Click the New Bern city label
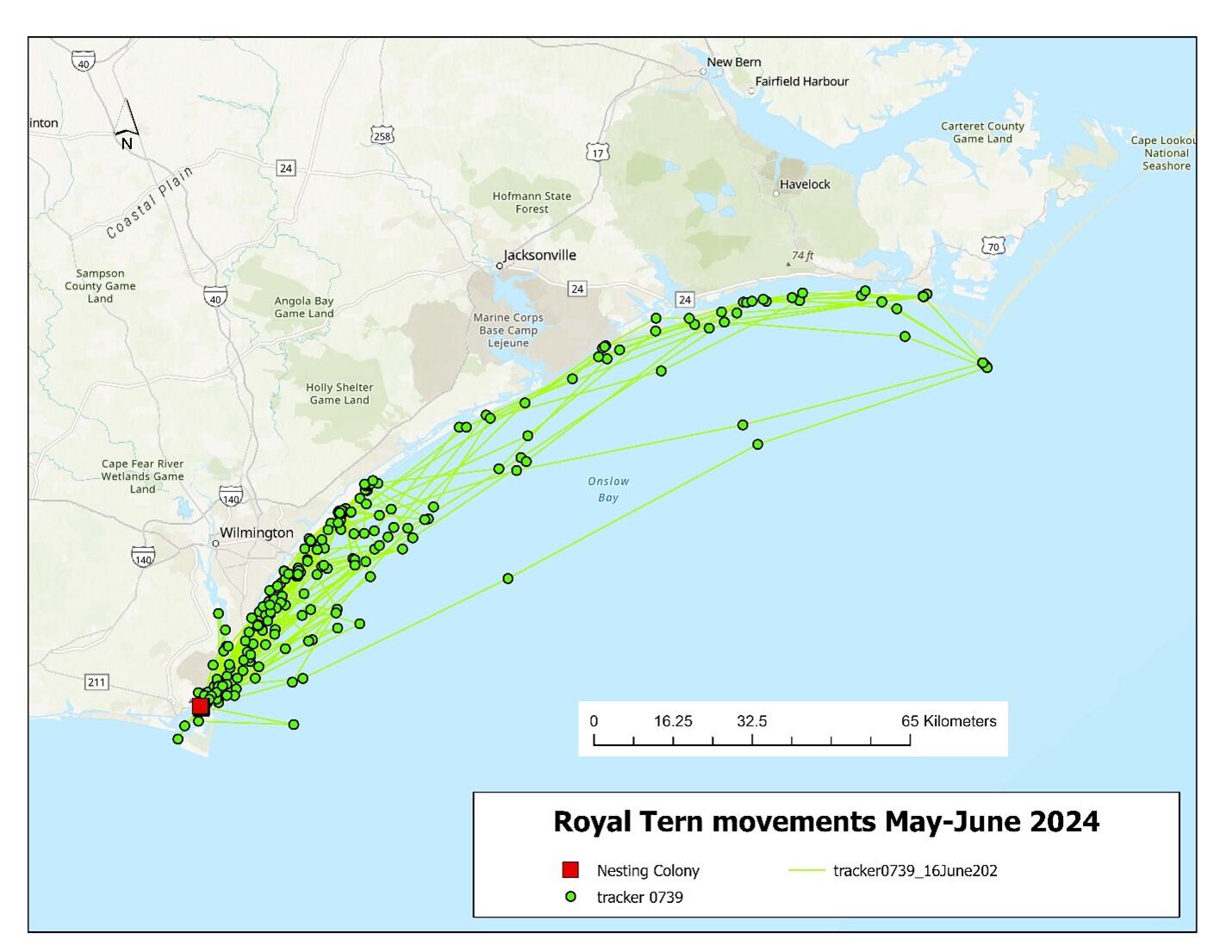Image resolution: width=1232 pixels, height=952 pixels. click(x=734, y=62)
